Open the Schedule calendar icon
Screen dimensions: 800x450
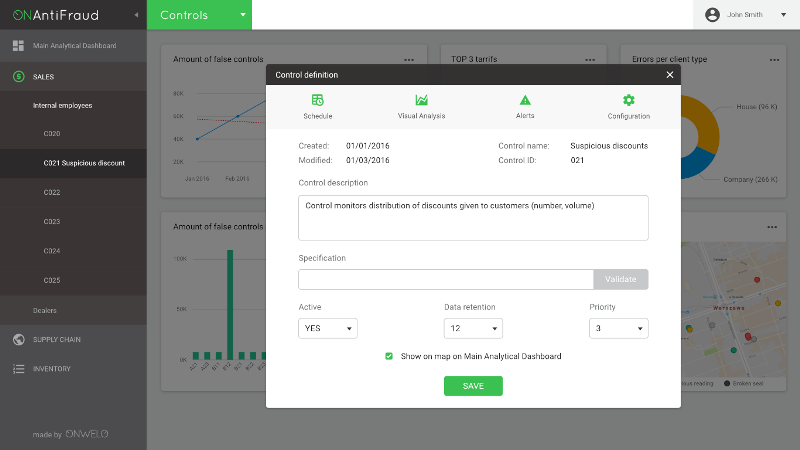pyautogui.click(x=317, y=100)
